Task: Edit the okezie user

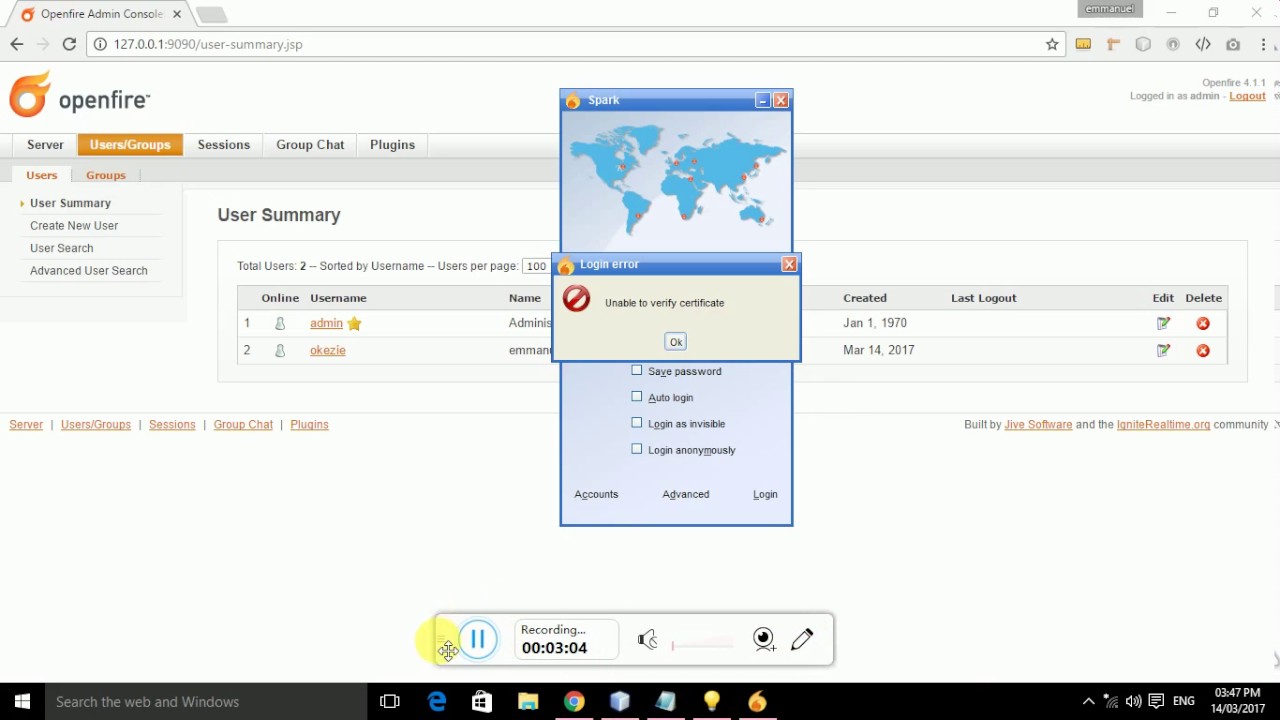Action: pyautogui.click(x=1163, y=350)
